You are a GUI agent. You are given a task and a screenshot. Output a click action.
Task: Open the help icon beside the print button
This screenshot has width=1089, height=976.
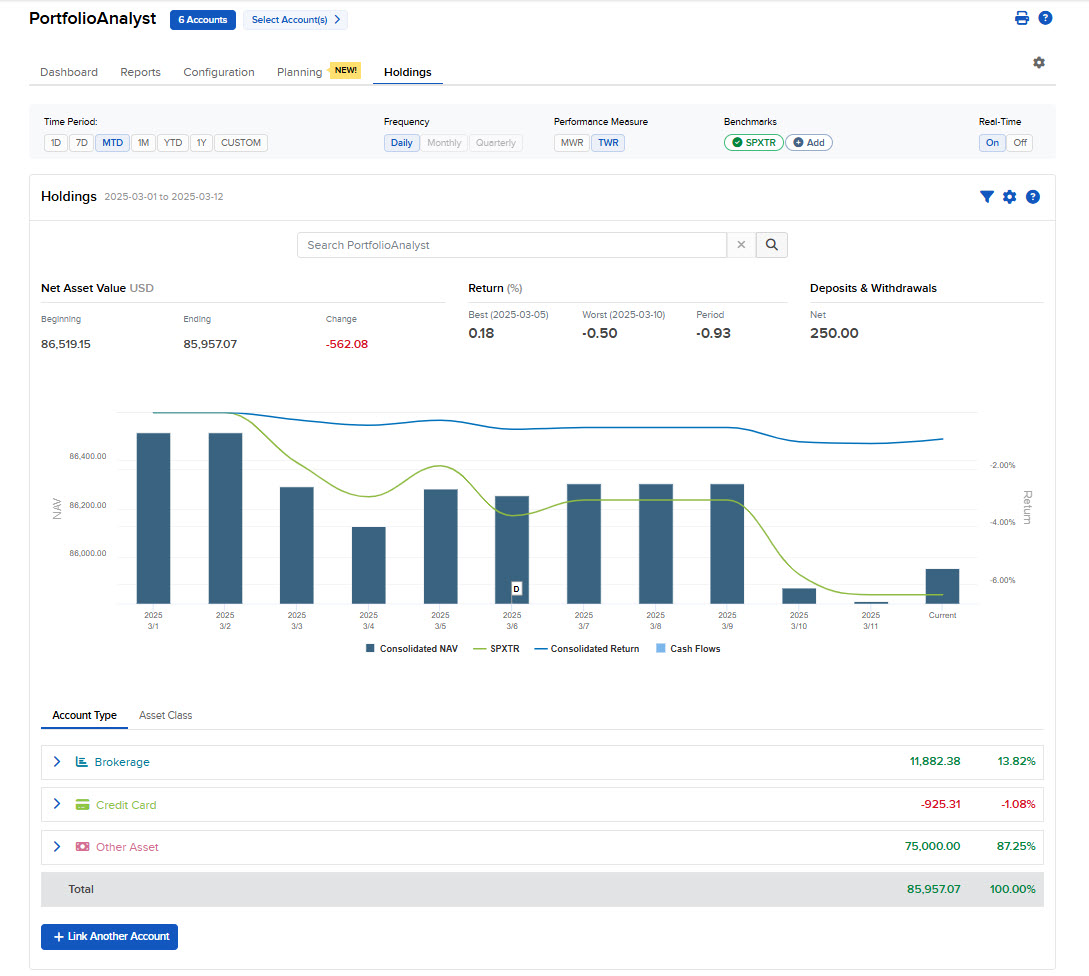[x=1046, y=17]
